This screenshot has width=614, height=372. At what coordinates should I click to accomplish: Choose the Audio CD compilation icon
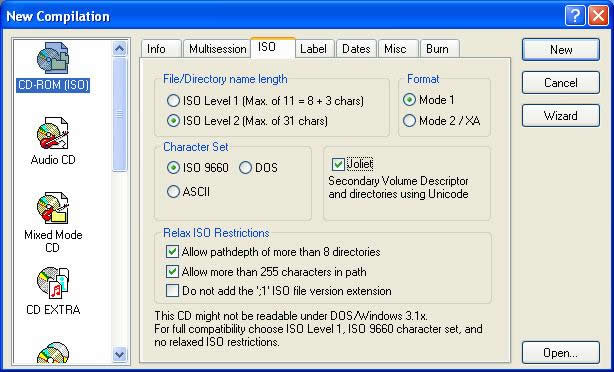[53, 133]
